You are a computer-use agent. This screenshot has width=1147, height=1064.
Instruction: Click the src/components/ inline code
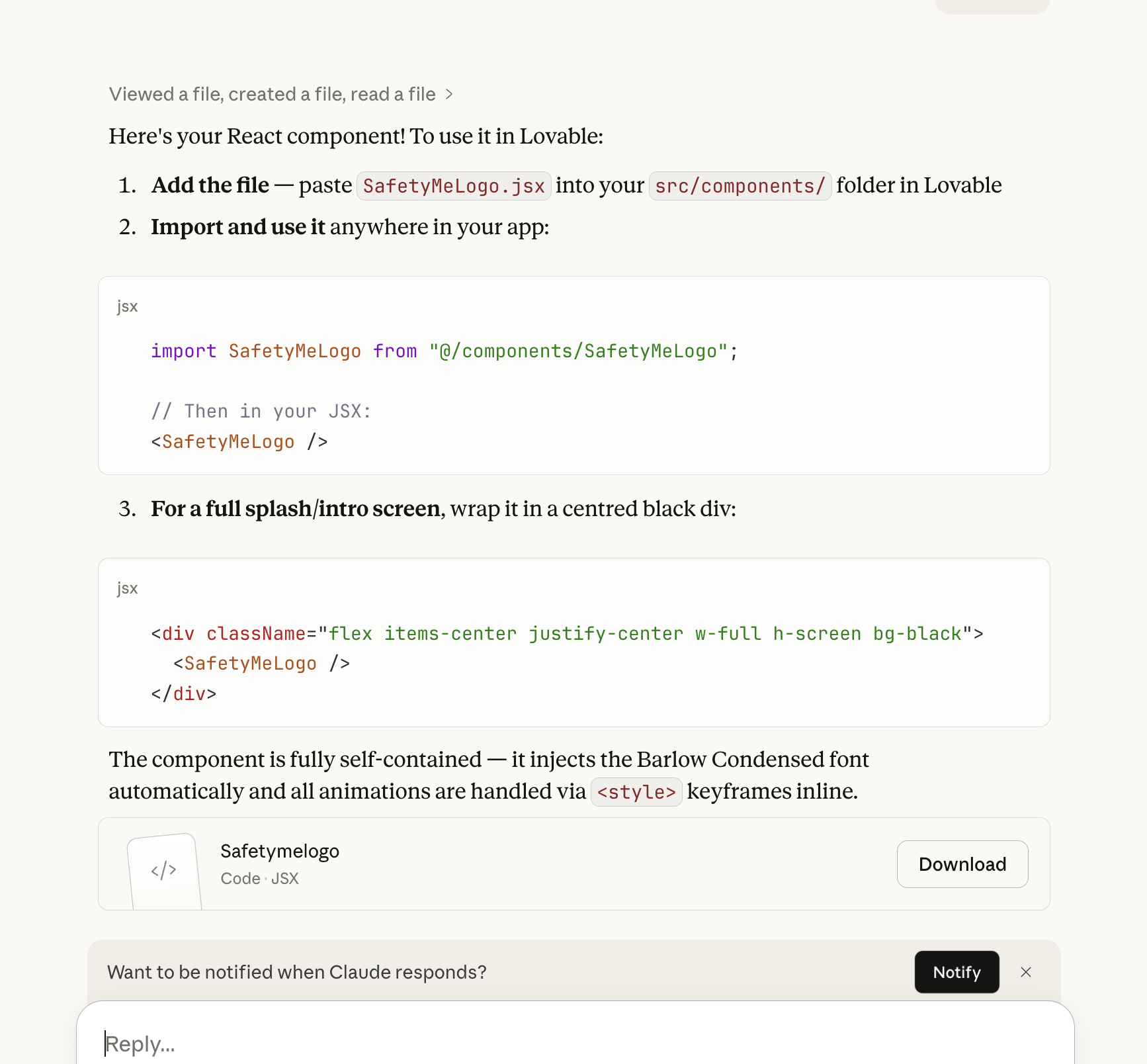click(740, 186)
